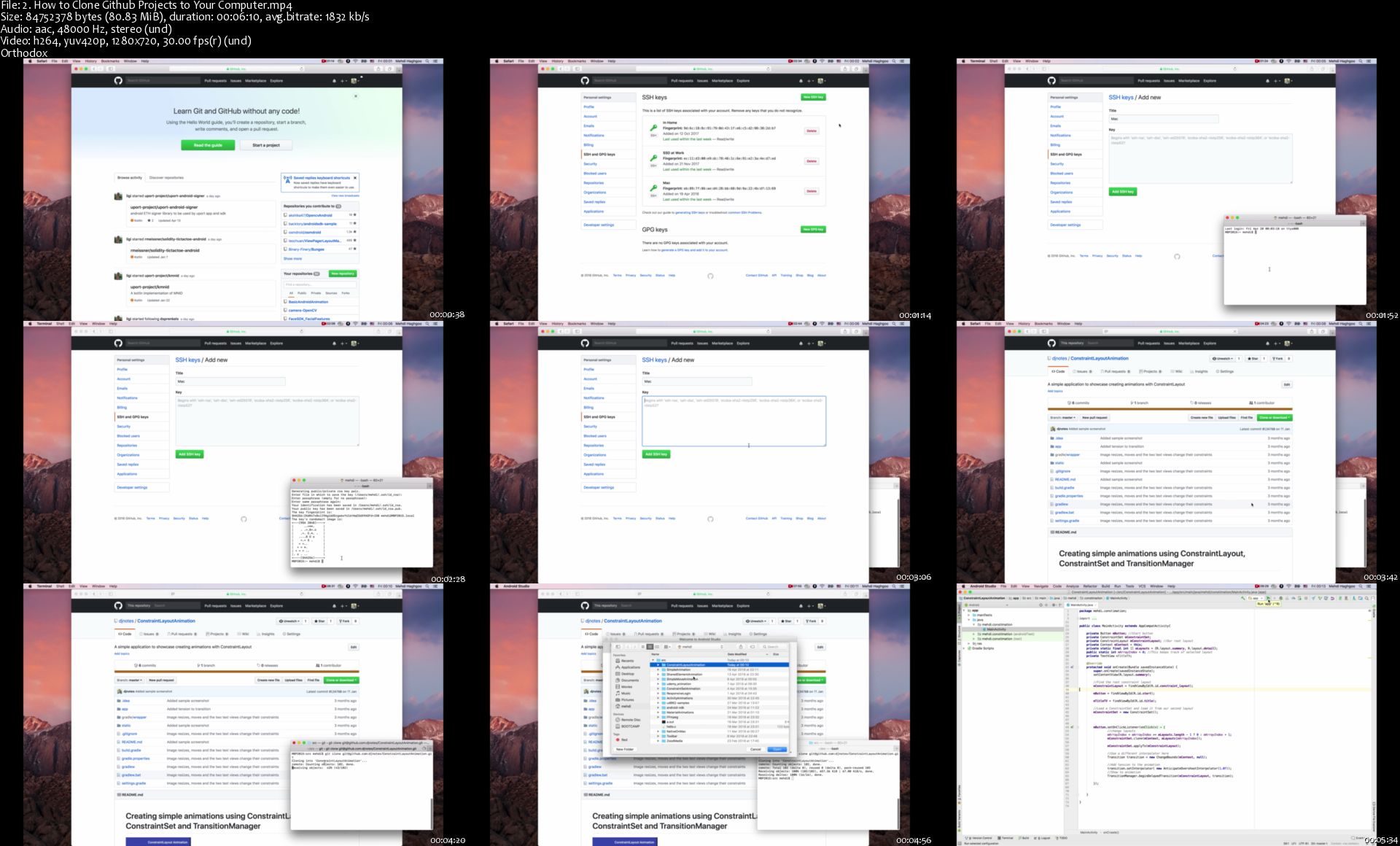
Task: Click 'New pull request' in the 00:04:20 frame
Action: coord(161,680)
